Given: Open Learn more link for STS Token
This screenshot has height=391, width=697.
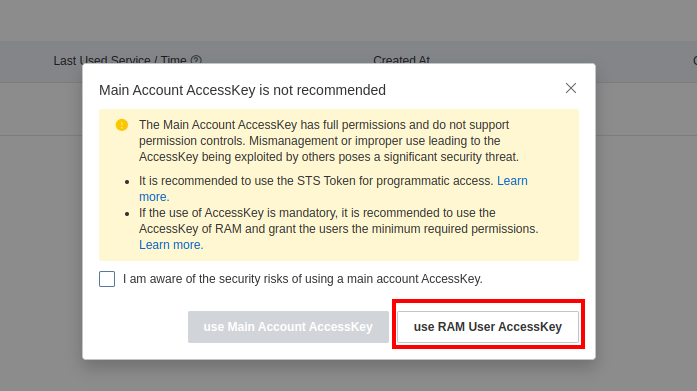Looking at the screenshot, I should tap(512, 181).
